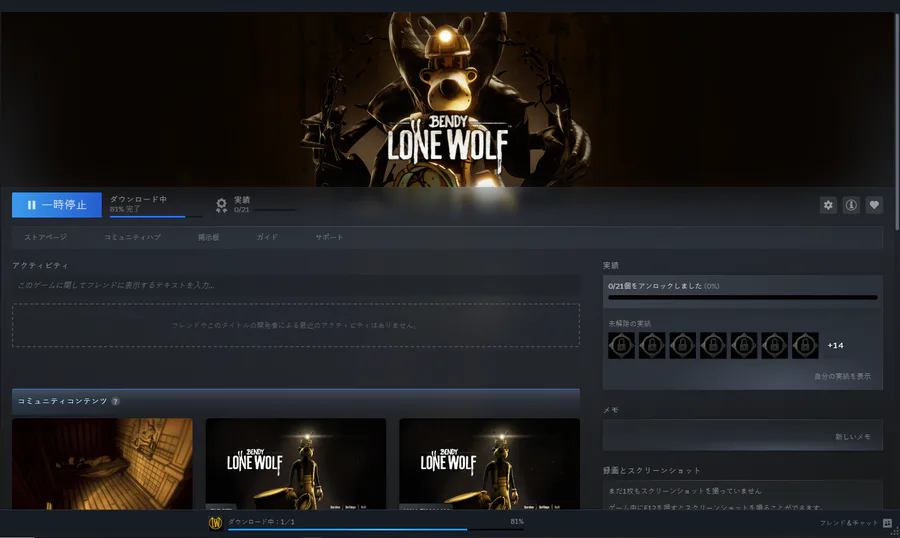The image size is (900, 538).
Task: Open middle Lone Wolf community thumbnail
Action: 296,464
